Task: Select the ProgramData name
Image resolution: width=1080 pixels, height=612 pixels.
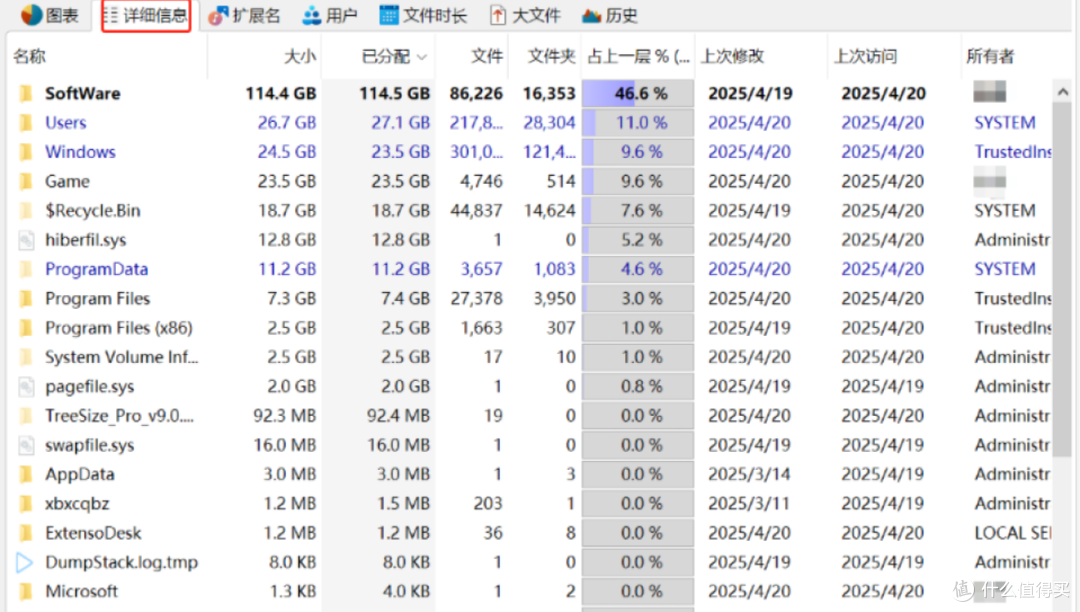Action: tap(96, 269)
